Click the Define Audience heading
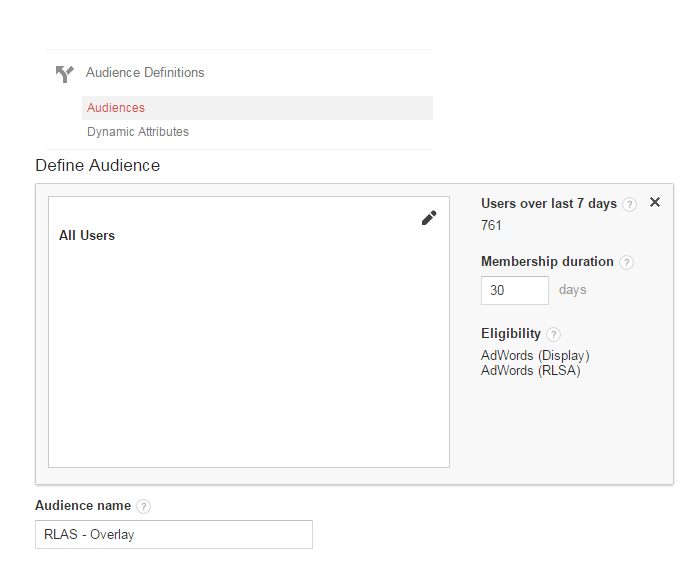 point(97,165)
